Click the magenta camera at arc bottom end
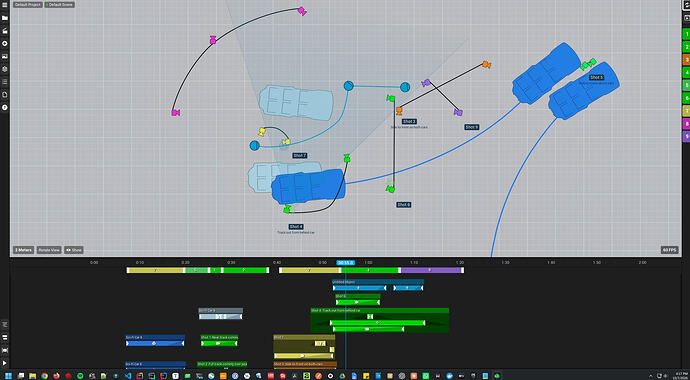690x380 pixels. pyautogui.click(x=176, y=113)
